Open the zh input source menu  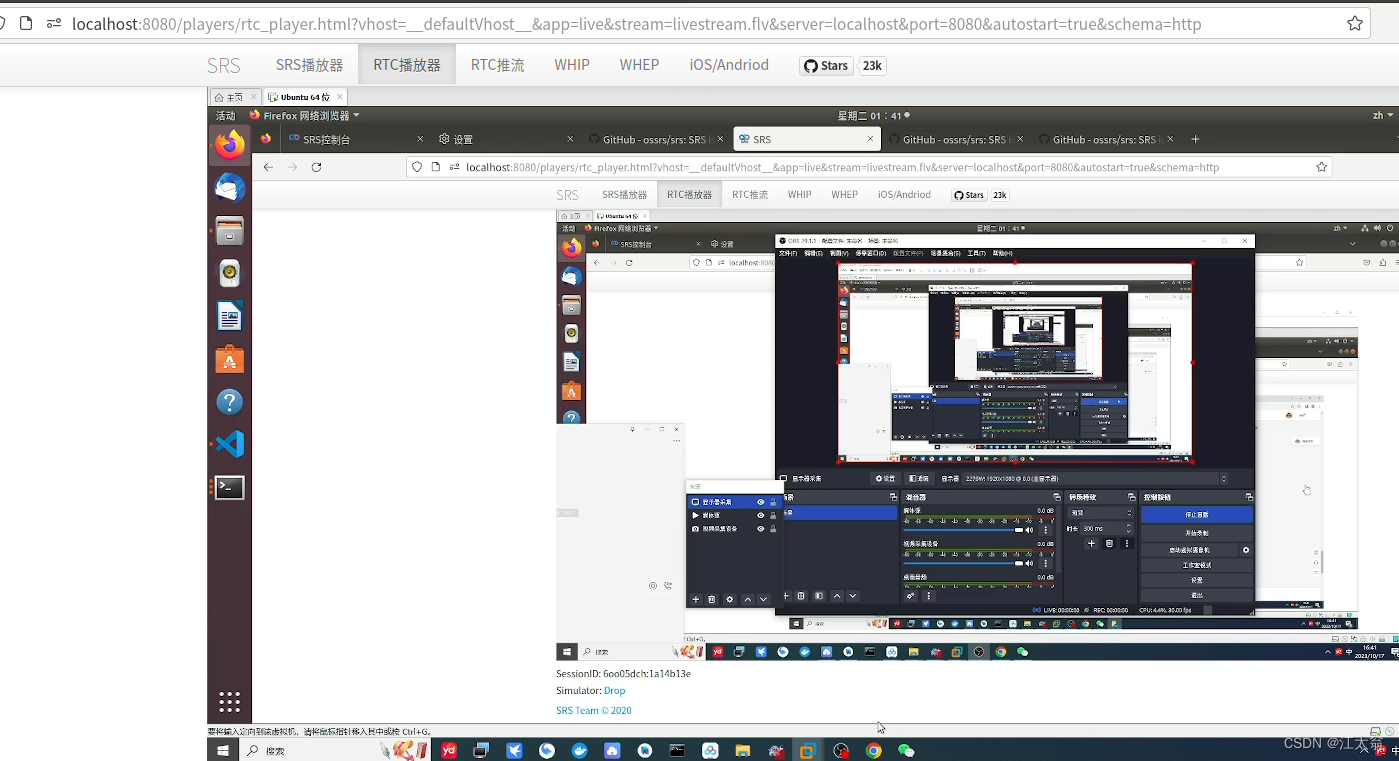point(1381,115)
